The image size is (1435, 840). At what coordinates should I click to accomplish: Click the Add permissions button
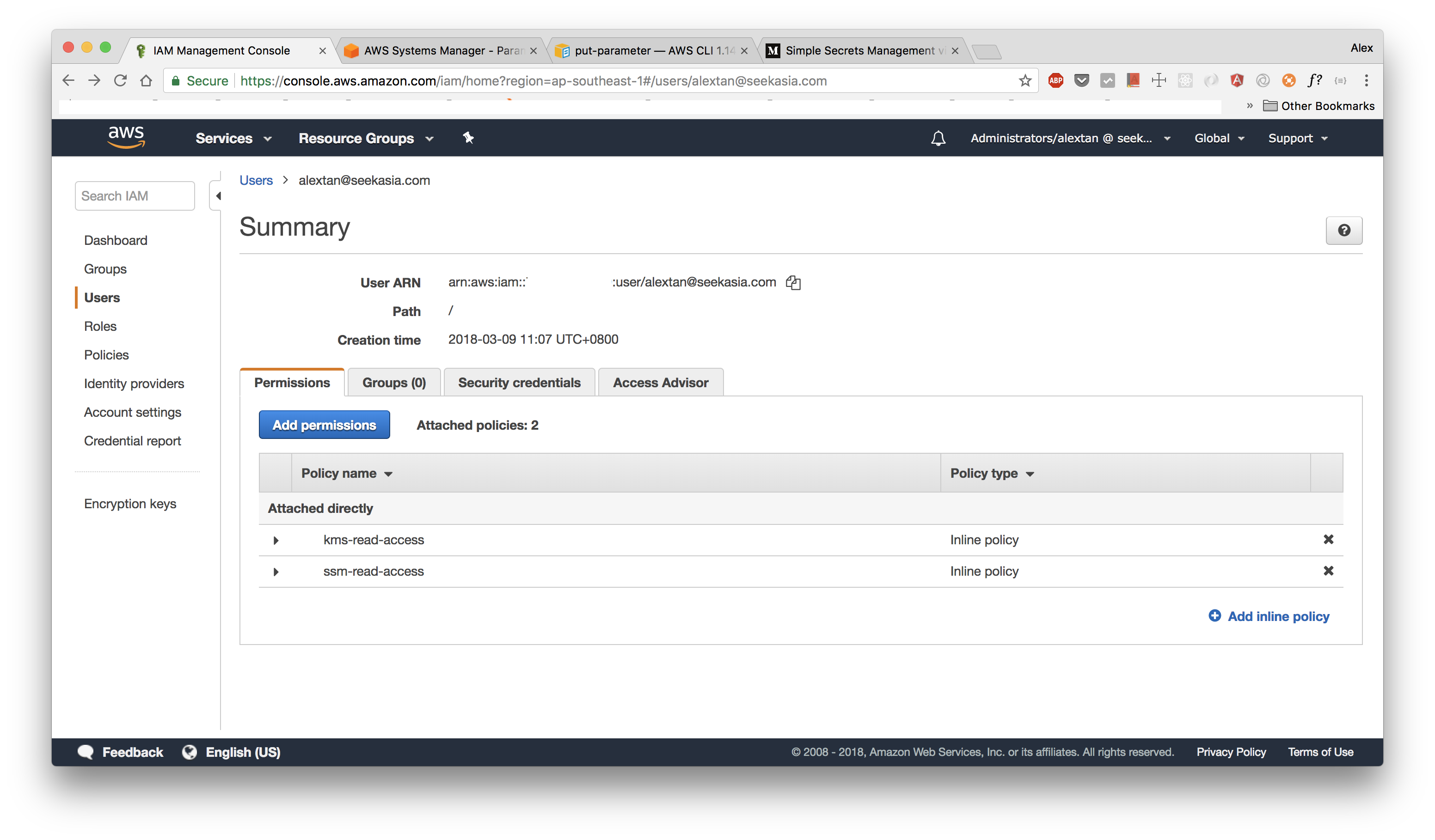click(324, 425)
